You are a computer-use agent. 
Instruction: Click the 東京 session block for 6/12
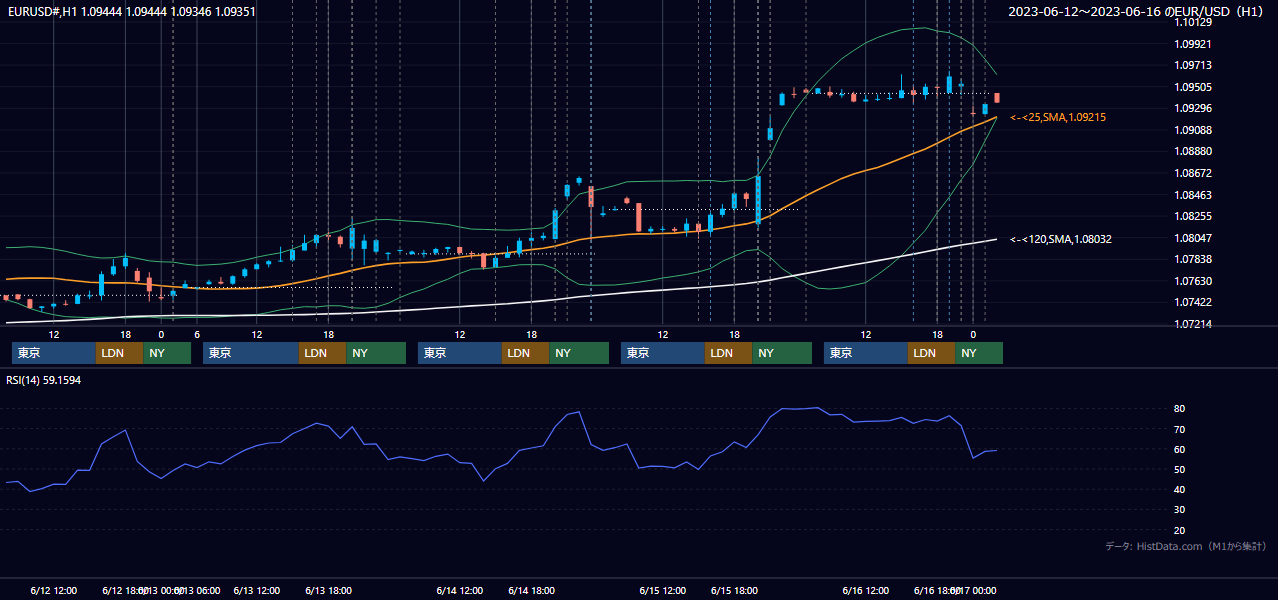pos(54,353)
